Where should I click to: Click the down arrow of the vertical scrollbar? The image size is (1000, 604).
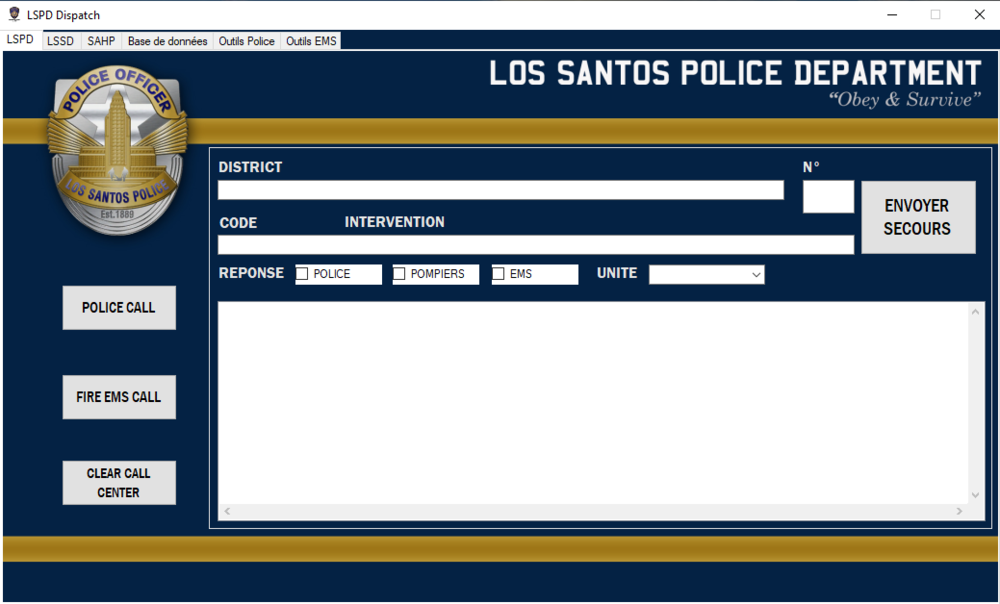pyautogui.click(x=975, y=494)
